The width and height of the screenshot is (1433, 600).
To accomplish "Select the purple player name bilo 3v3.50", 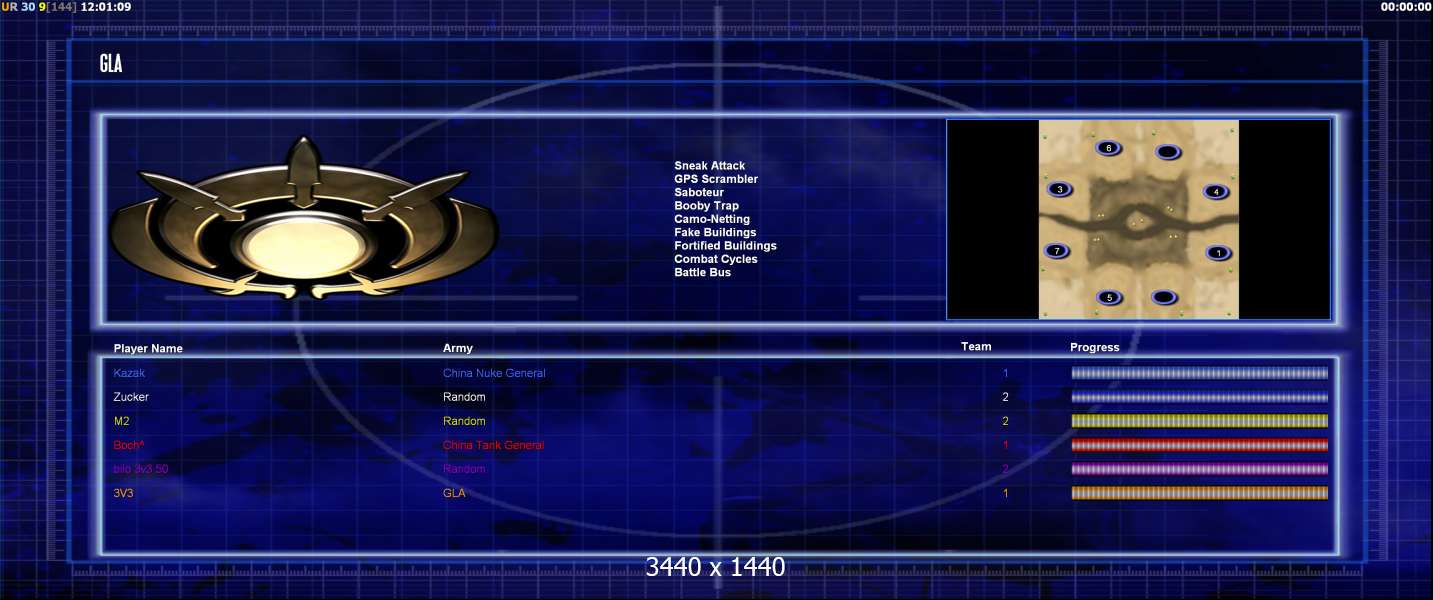I will [x=141, y=469].
